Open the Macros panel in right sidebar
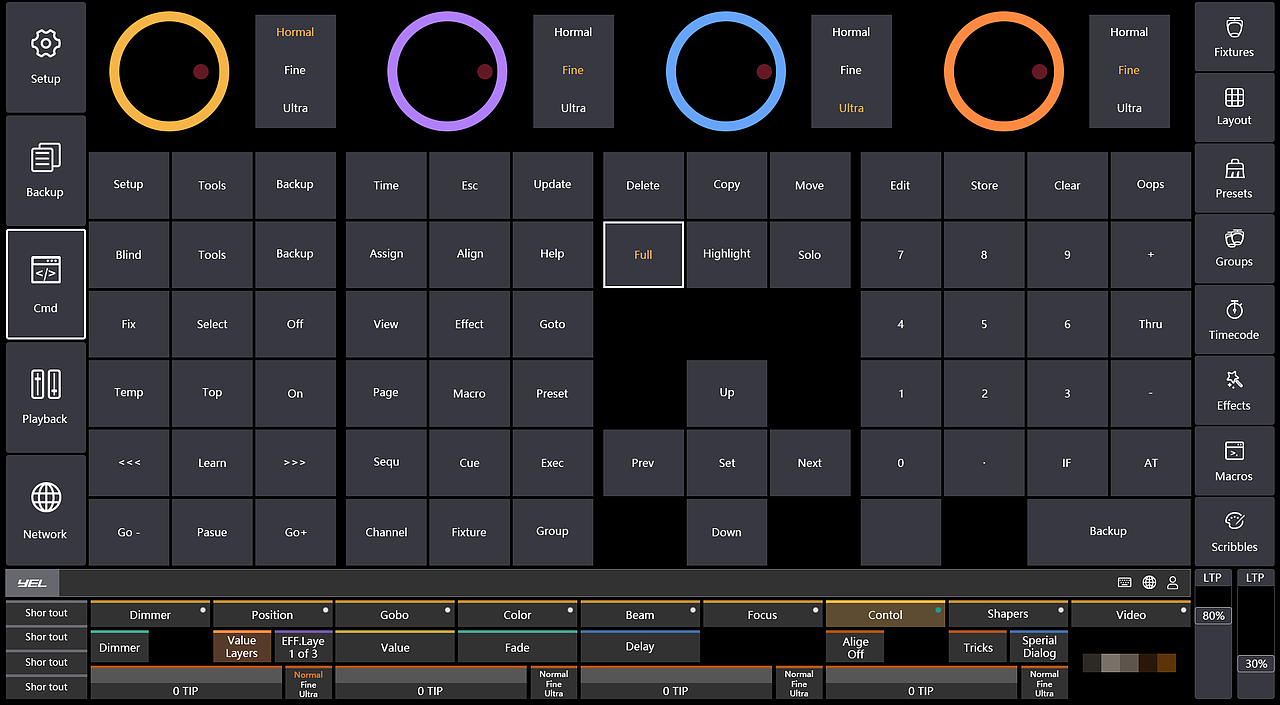Viewport: 1280px width, 705px height. [x=1234, y=461]
